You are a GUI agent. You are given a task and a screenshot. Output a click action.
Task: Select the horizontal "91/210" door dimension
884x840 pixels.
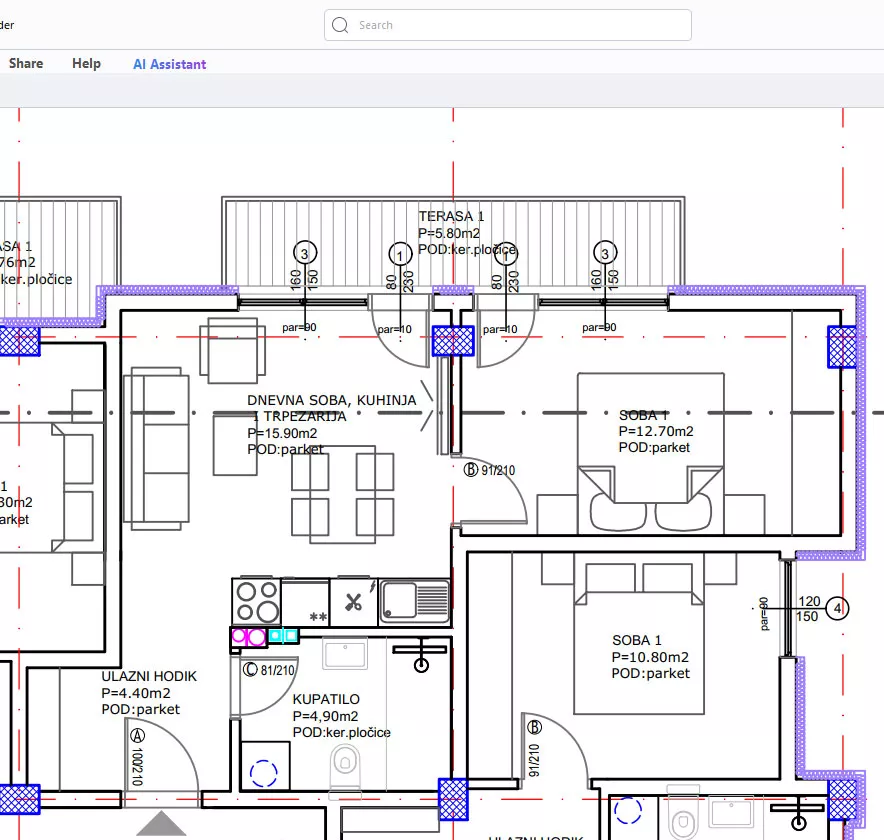498,470
